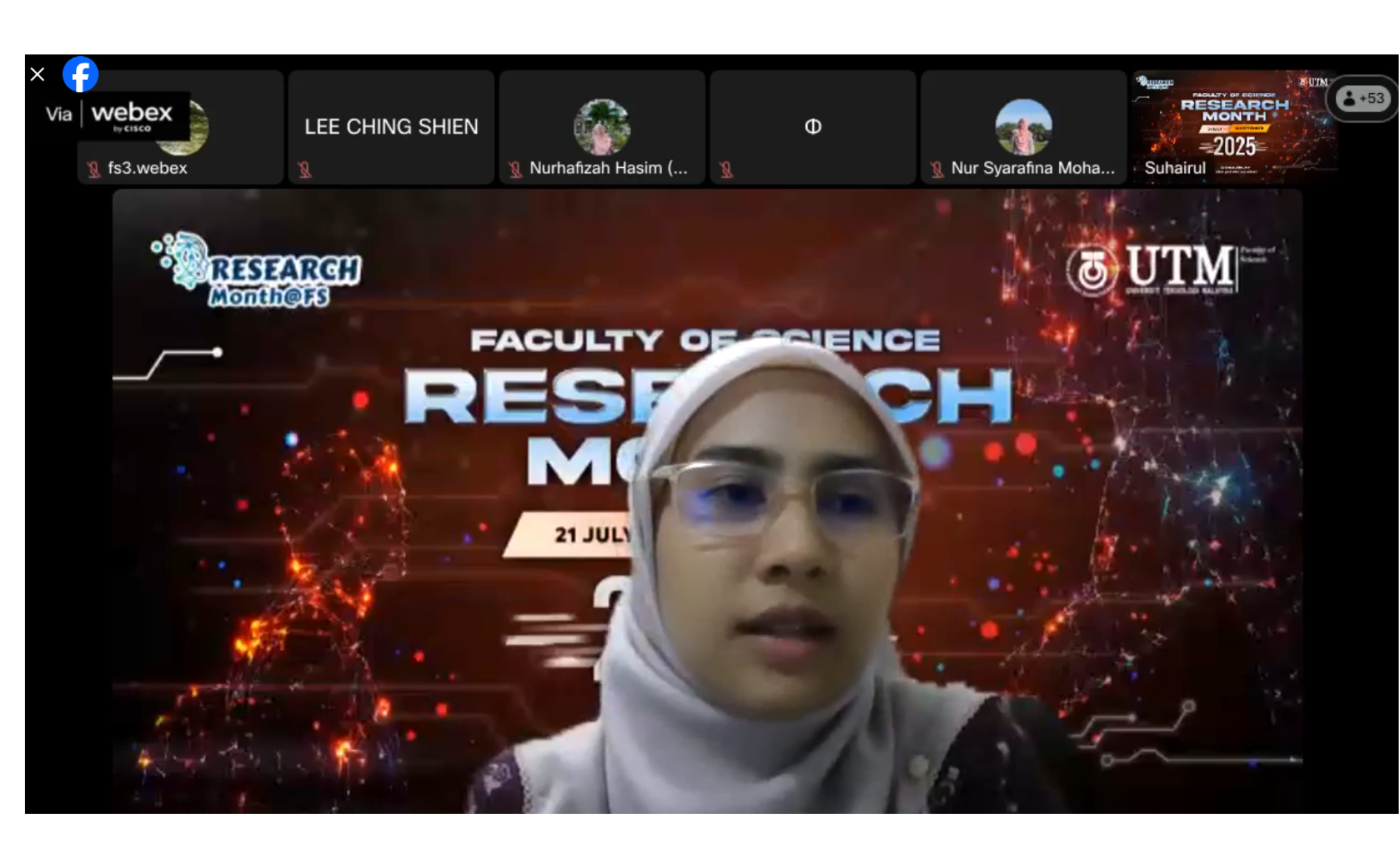Image resolution: width=1399 pixels, height=868 pixels.
Task: Close the video viewer with X
Action: tap(38, 75)
